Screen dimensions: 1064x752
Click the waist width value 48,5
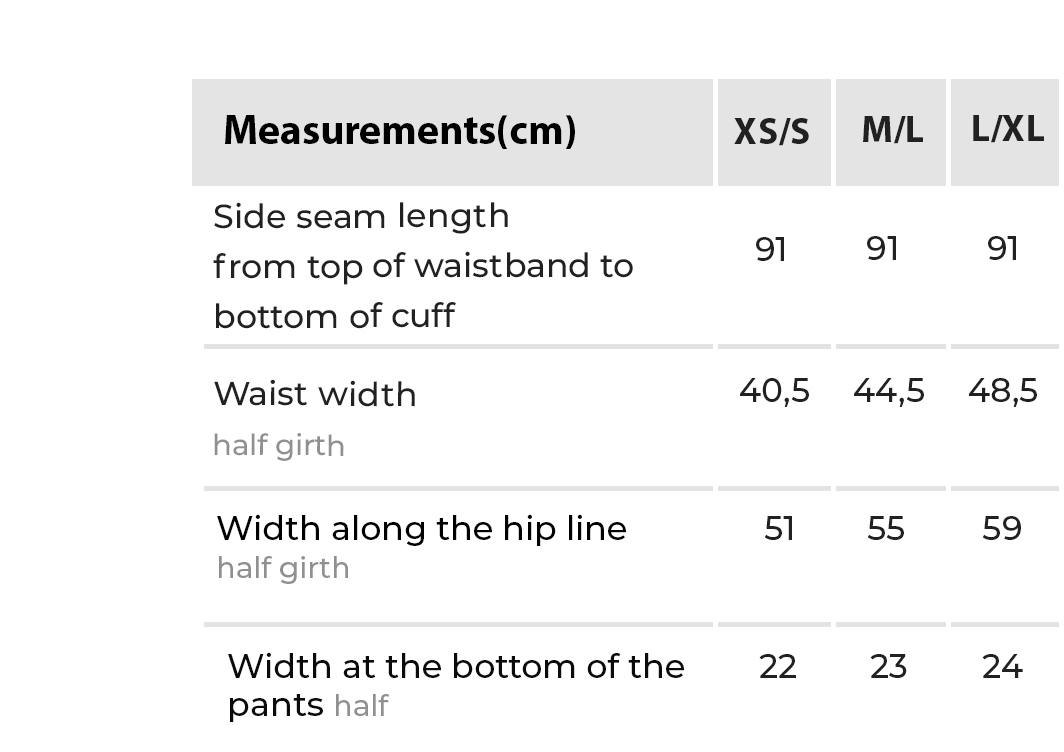[x=1003, y=390]
